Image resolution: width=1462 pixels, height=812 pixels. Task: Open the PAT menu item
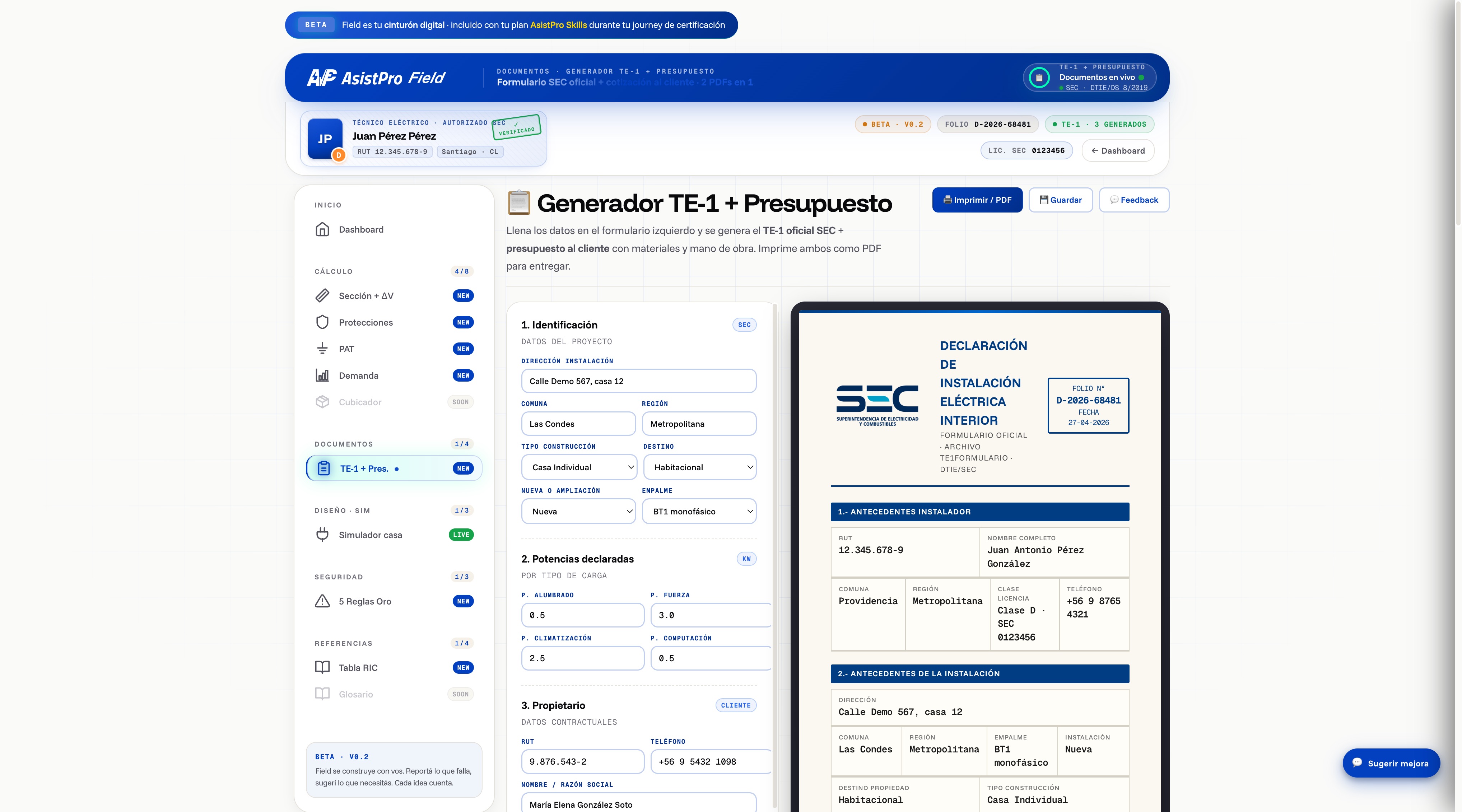point(394,349)
